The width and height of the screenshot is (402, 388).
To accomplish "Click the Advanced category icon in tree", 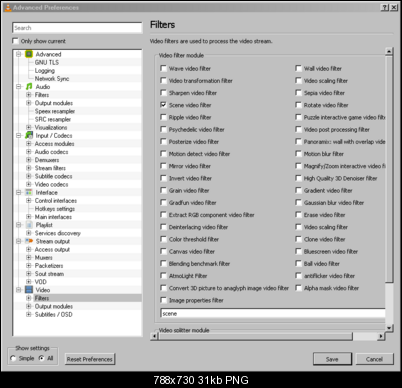I will pyautogui.click(x=29, y=54).
